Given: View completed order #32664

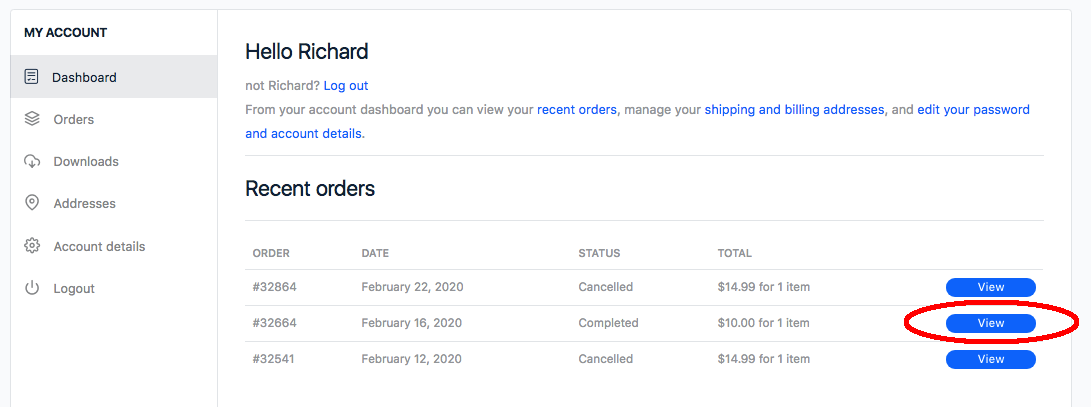Looking at the screenshot, I should (990, 323).
